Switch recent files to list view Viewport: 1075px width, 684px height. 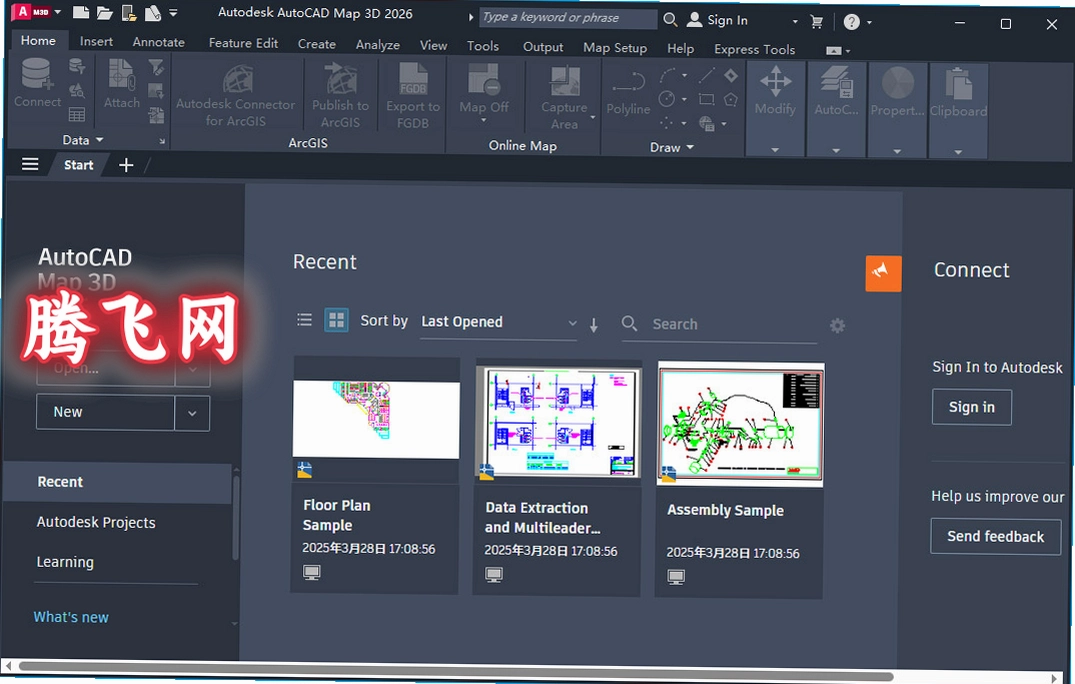tap(304, 319)
